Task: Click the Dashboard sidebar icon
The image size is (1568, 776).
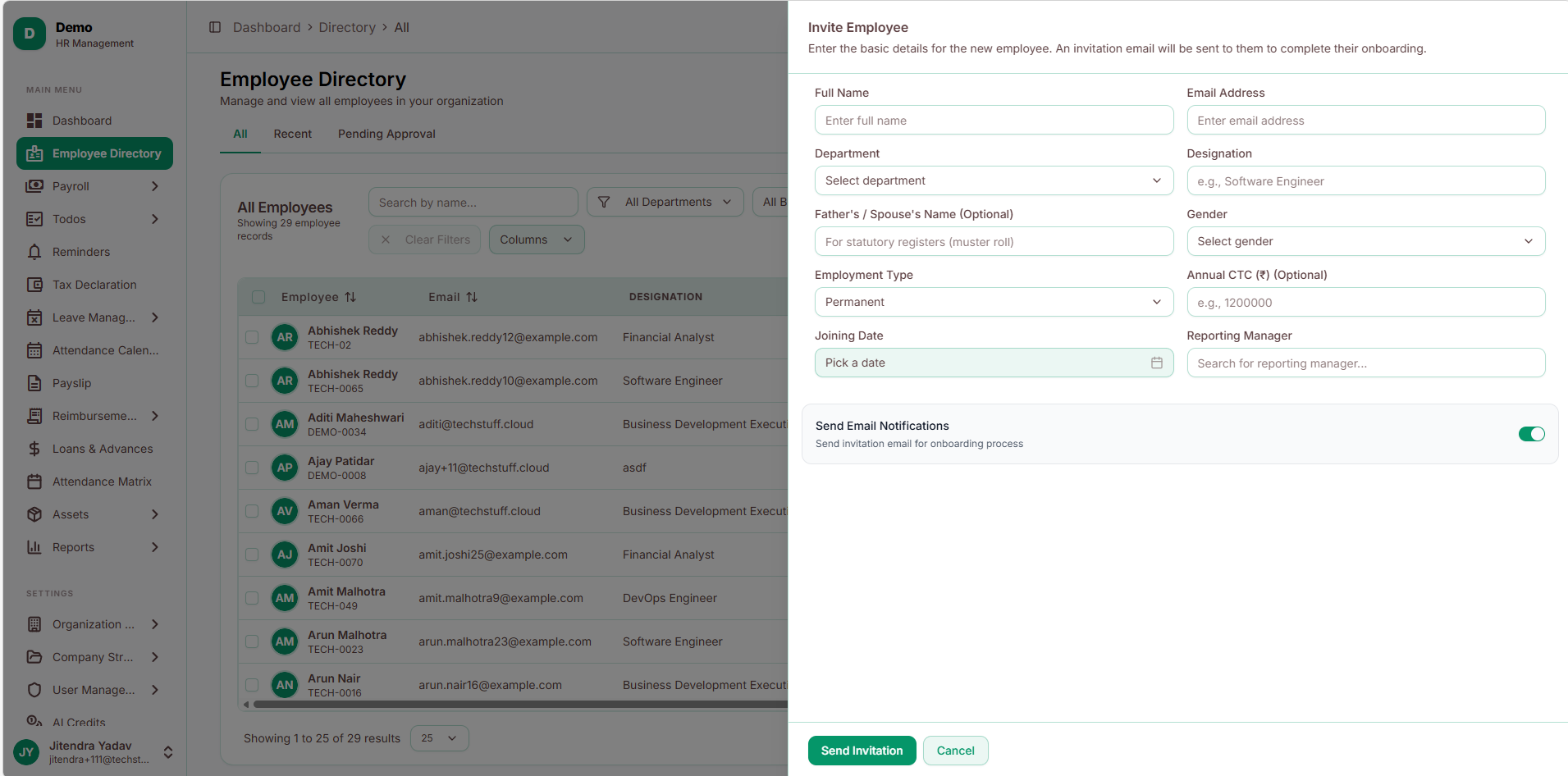Action: point(34,121)
